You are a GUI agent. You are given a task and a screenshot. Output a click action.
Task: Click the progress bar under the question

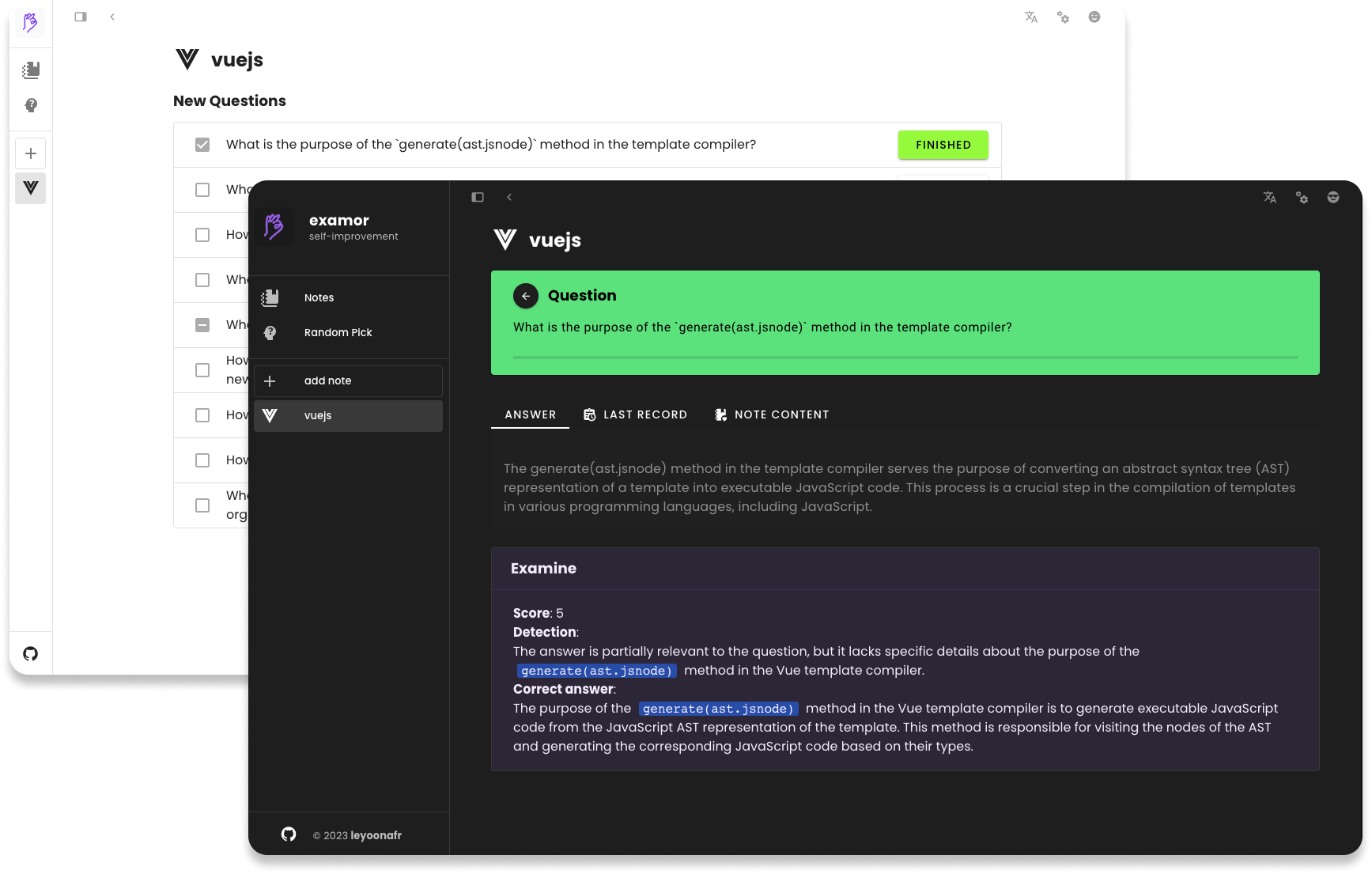pyautogui.click(x=905, y=358)
